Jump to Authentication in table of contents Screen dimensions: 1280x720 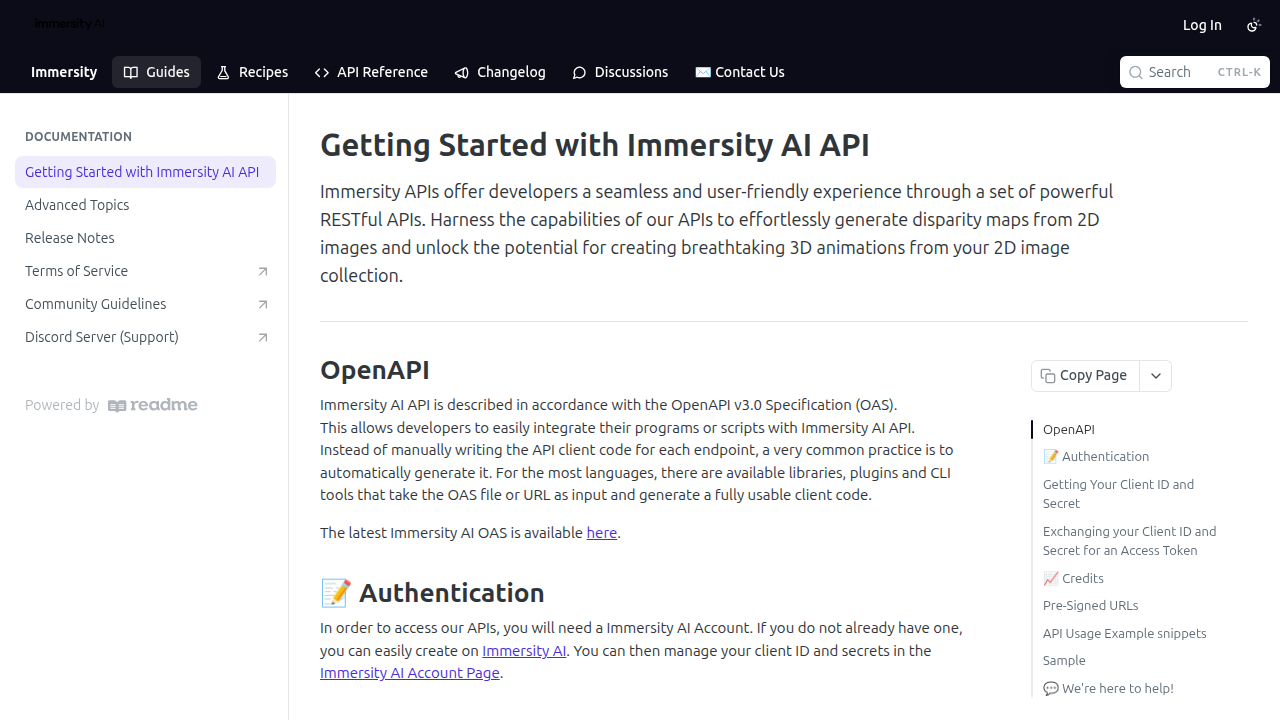pyautogui.click(x=1096, y=456)
